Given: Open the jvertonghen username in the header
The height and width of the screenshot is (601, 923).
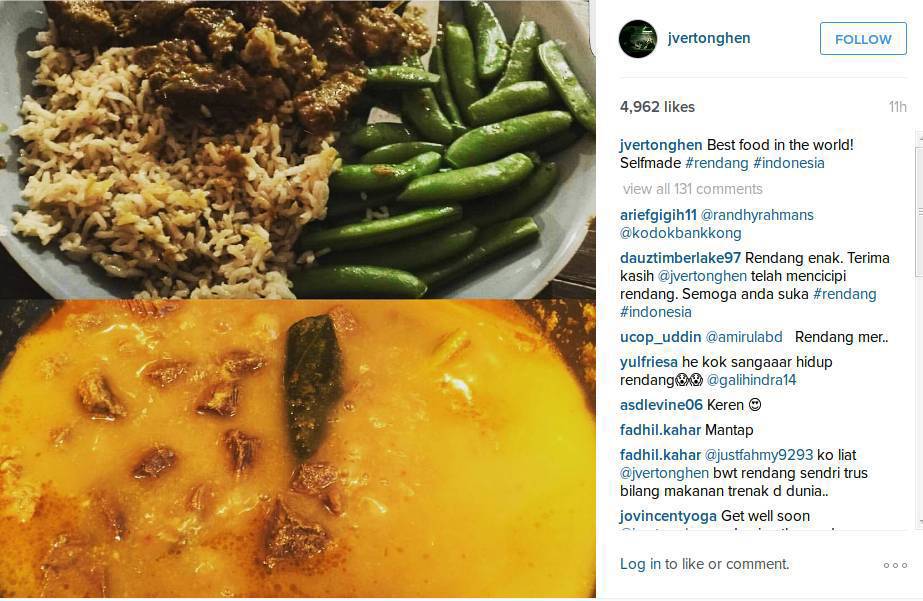Looking at the screenshot, I should point(709,38).
